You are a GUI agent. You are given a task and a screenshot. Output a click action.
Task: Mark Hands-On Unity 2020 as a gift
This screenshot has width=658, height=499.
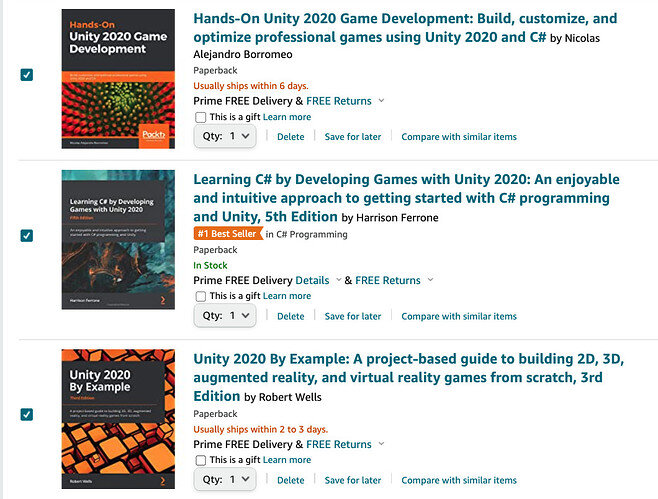coord(201,117)
